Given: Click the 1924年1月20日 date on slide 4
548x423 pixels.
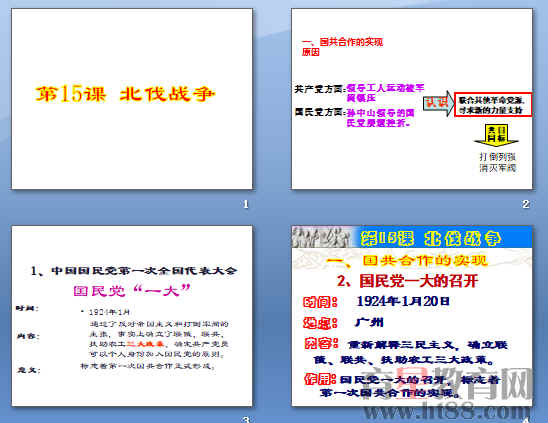Looking at the screenshot, I should click(x=403, y=301).
